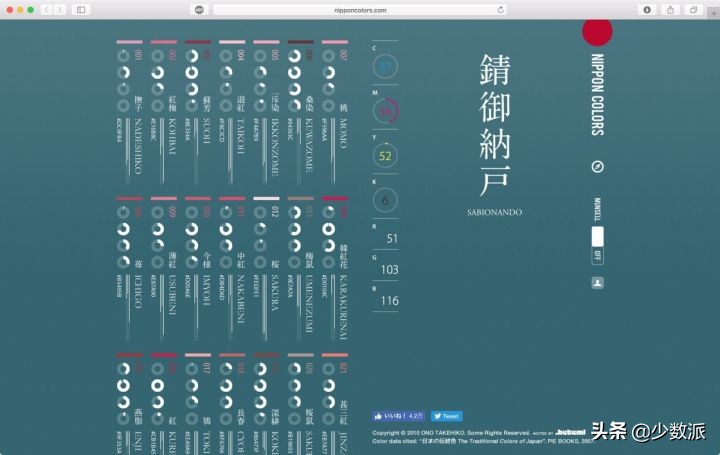The height and width of the screenshot is (455, 720).
Task: Click the top donut chart of NADESHIKO
Action: pyautogui.click(x=124, y=56)
